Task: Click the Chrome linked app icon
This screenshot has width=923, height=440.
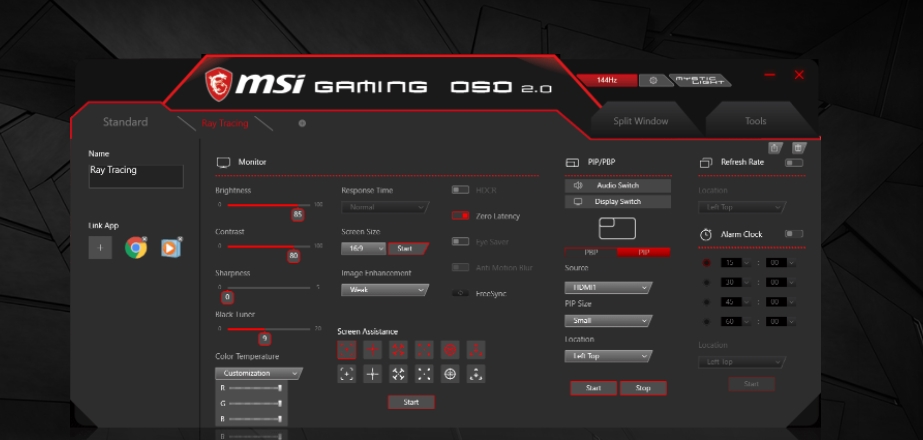Action: coord(136,248)
